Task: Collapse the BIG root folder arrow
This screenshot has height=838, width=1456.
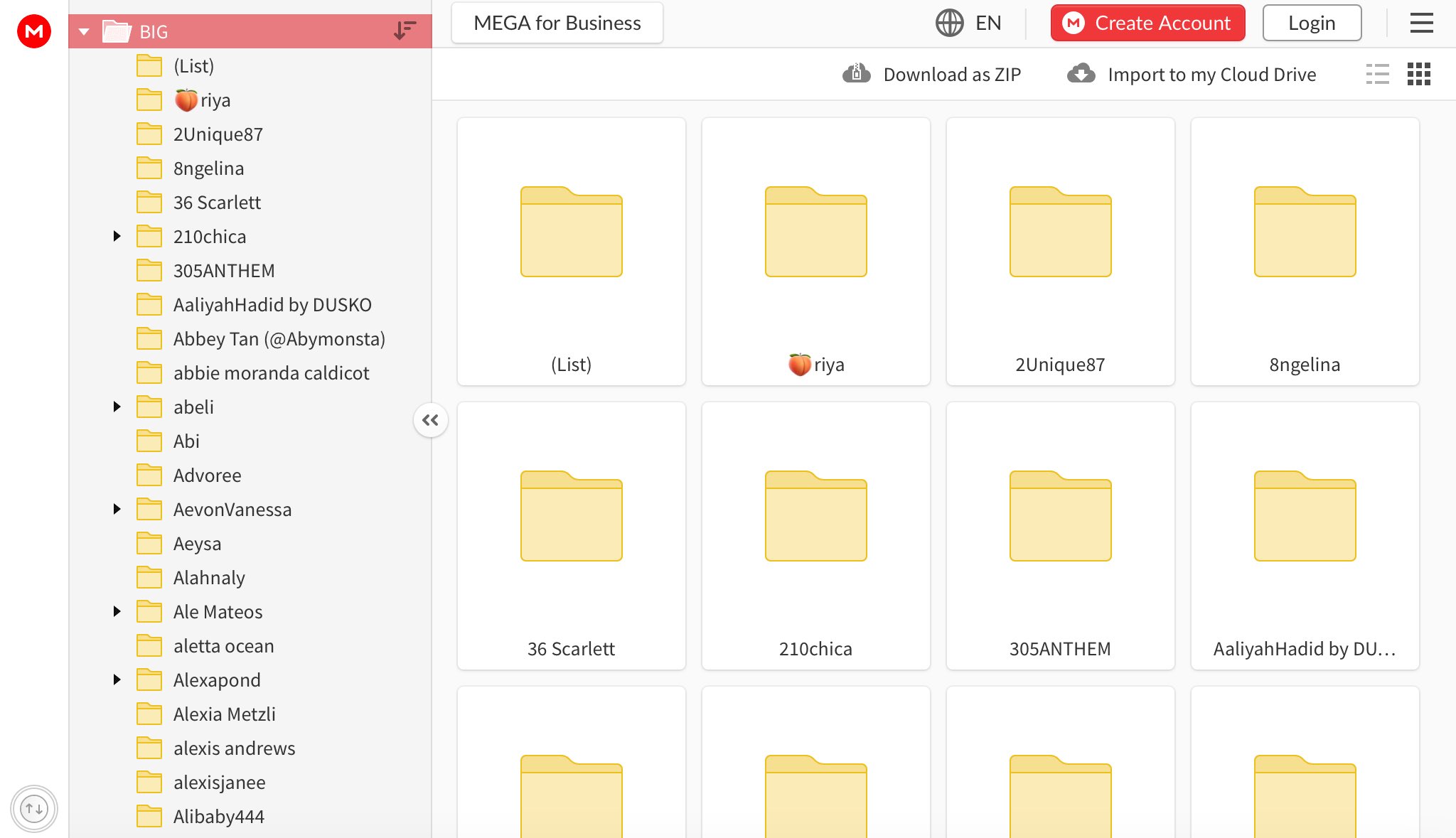Action: click(x=84, y=31)
